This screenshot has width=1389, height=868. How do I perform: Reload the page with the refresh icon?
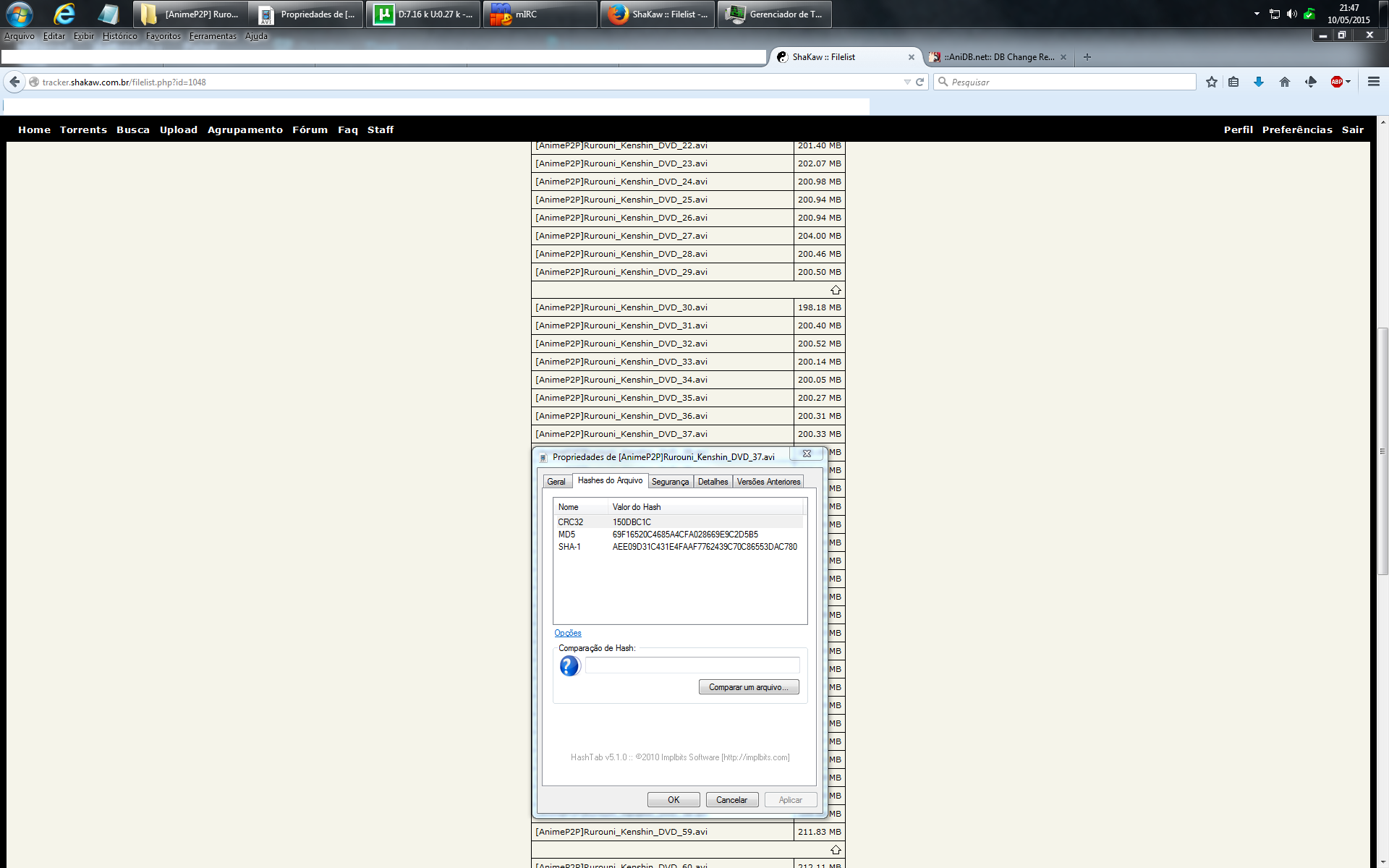pyautogui.click(x=919, y=82)
